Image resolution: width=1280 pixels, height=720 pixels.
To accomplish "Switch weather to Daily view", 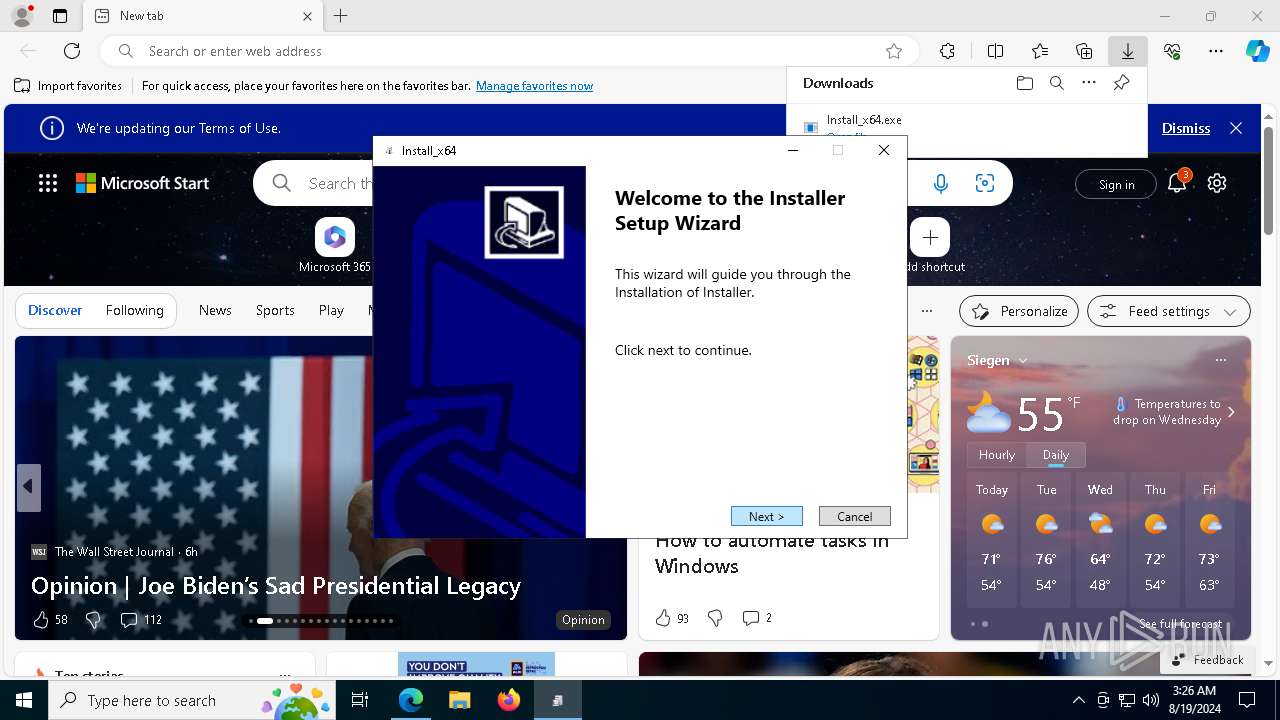I will (x=1056, y=454).
